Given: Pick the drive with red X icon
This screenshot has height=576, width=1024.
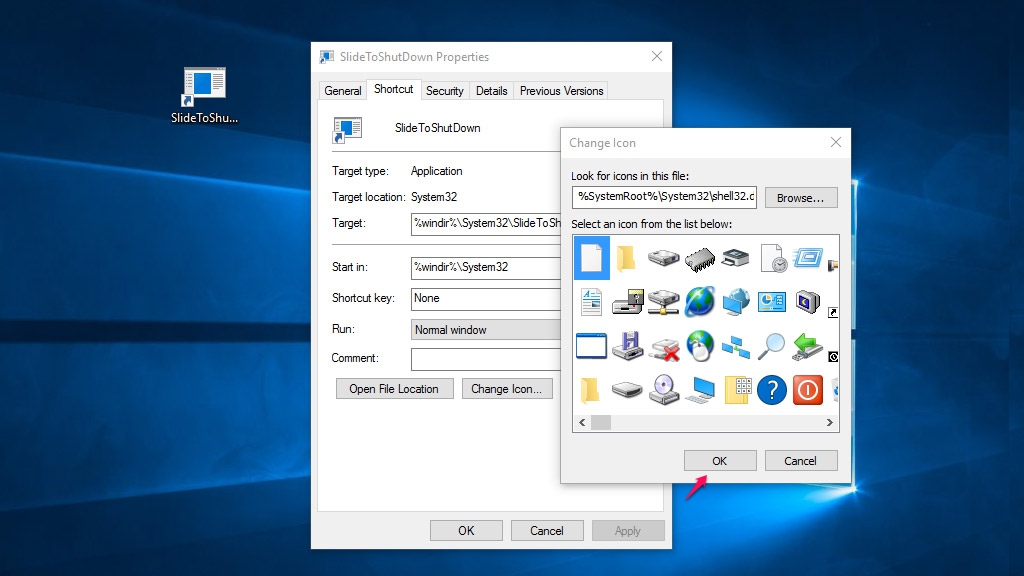Looking at the screenshot, I should pos(664,346).
